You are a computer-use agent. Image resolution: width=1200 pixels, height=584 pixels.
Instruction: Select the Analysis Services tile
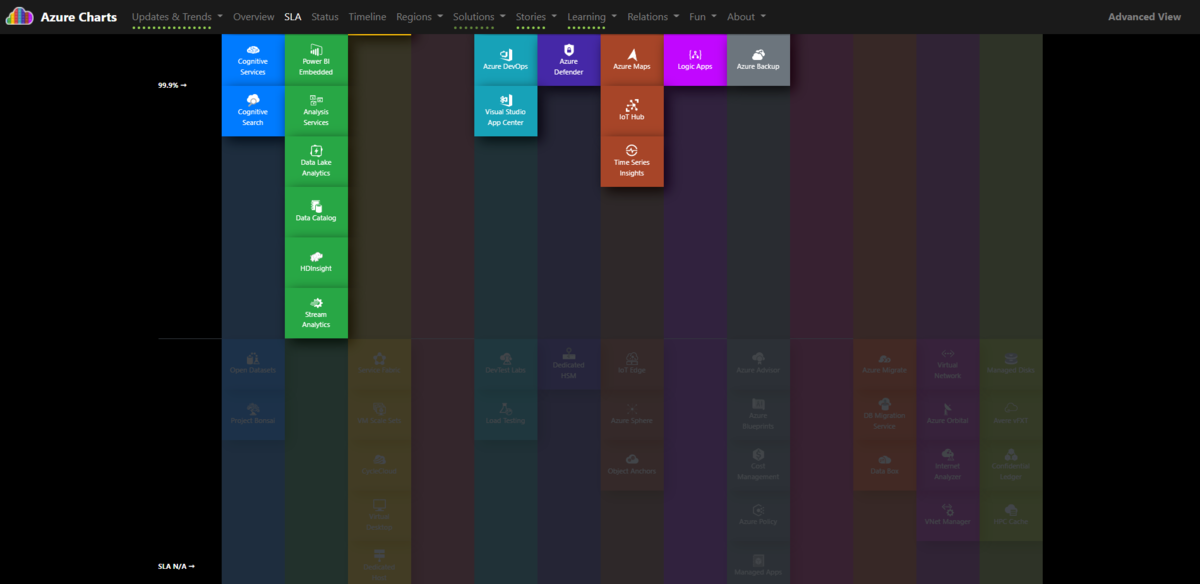pyautogui.click(x=316, y=111)
